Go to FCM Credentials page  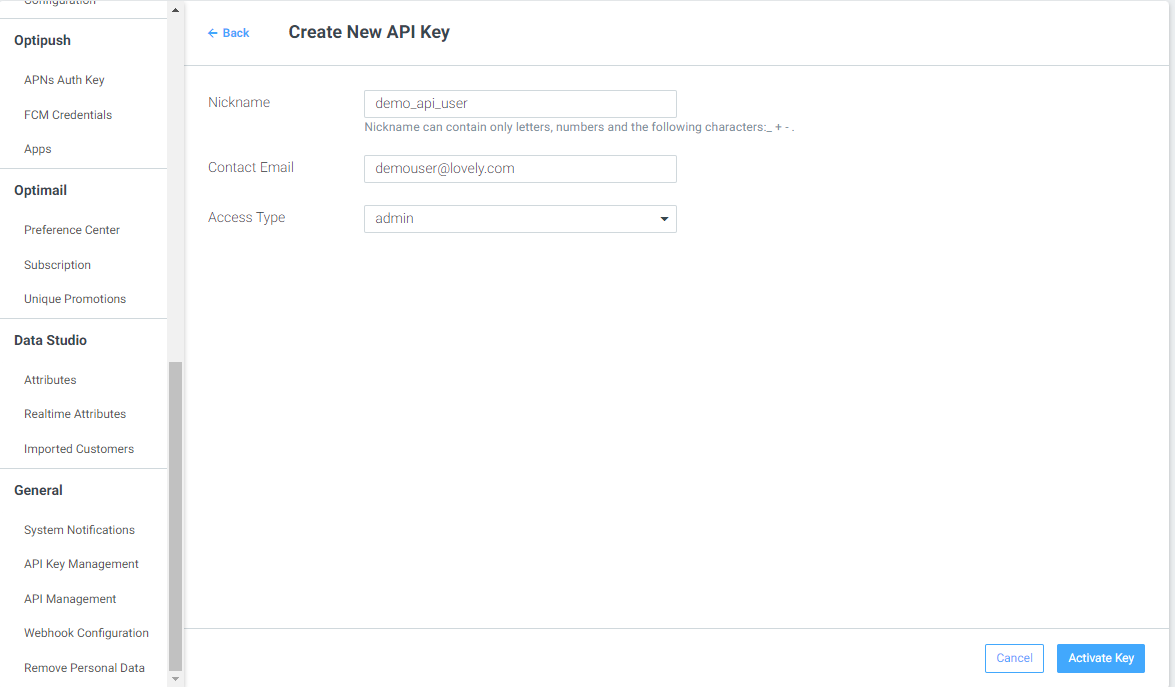[67, 115]
